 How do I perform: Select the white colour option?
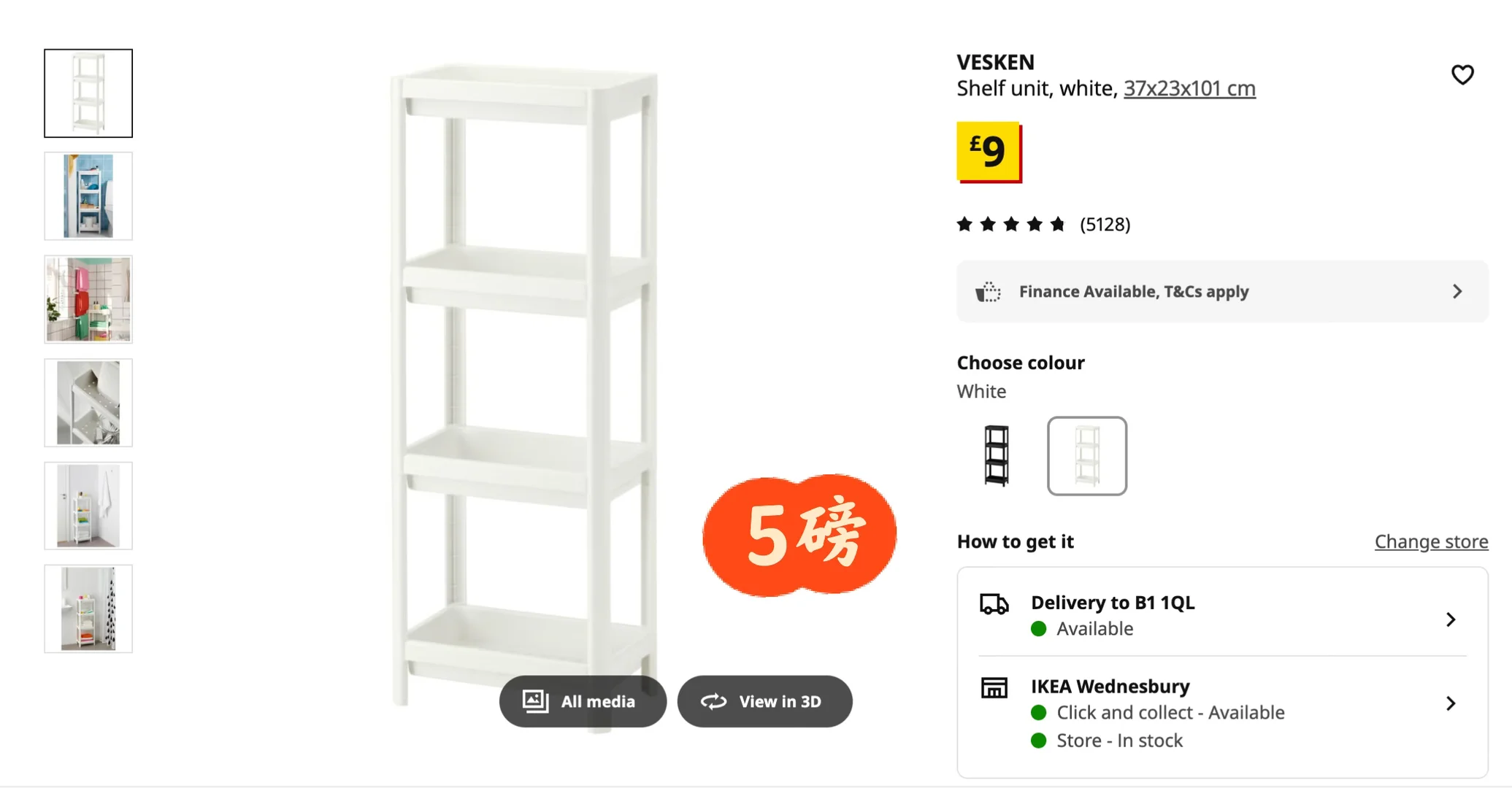tap(1086, 456)
